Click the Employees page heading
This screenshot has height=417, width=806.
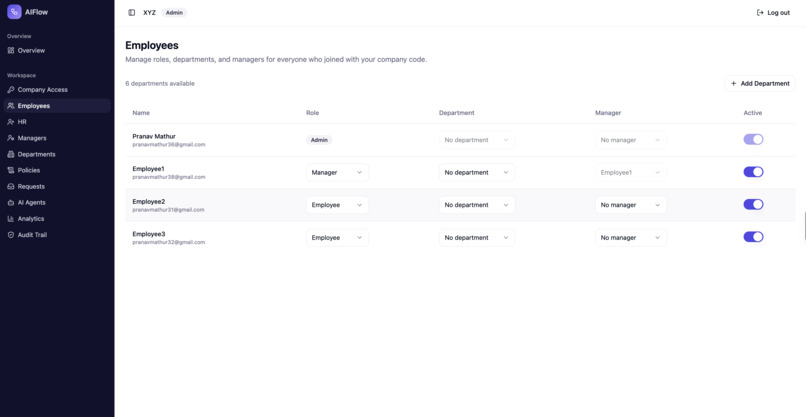(x=152, y=45)
